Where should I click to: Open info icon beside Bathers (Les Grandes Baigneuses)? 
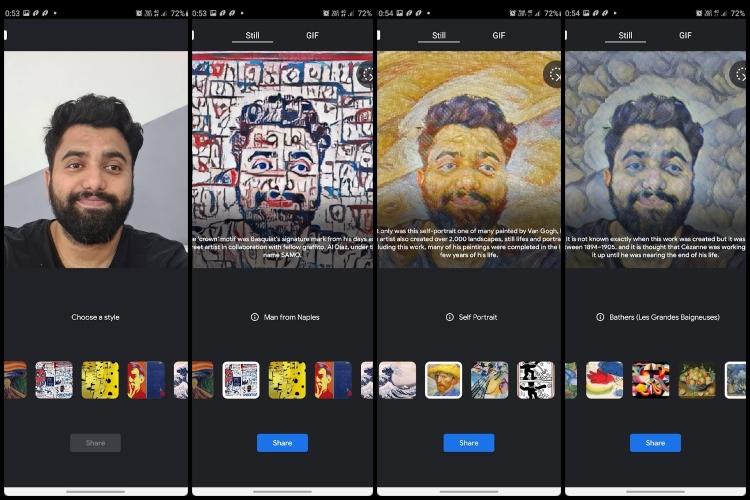[600, 317]
